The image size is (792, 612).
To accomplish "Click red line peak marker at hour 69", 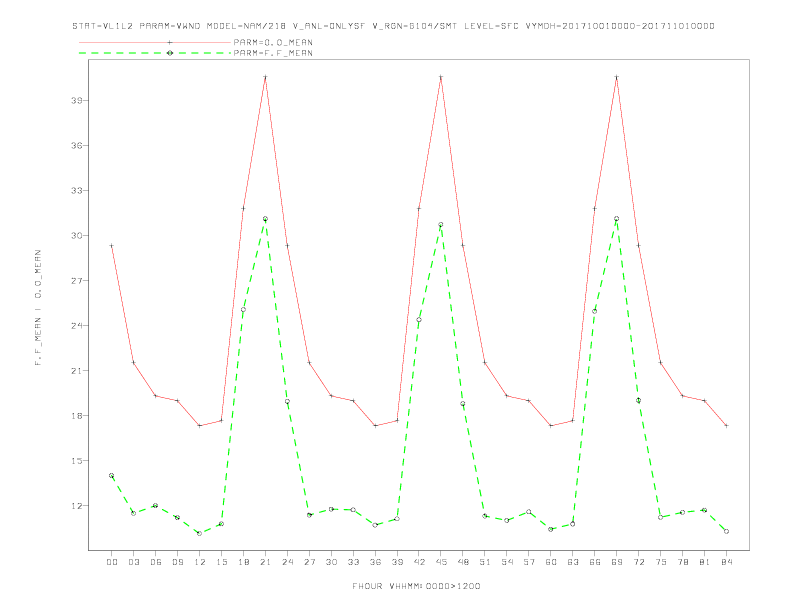I will tap(617, 77).
